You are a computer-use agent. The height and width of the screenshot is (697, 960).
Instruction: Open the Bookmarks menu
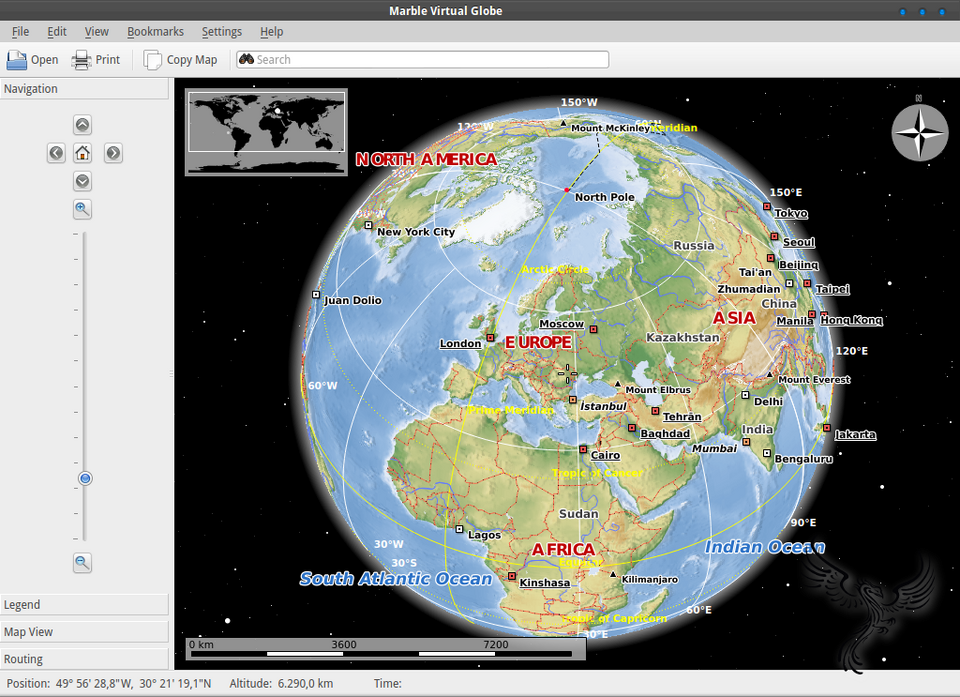[155, 31]
